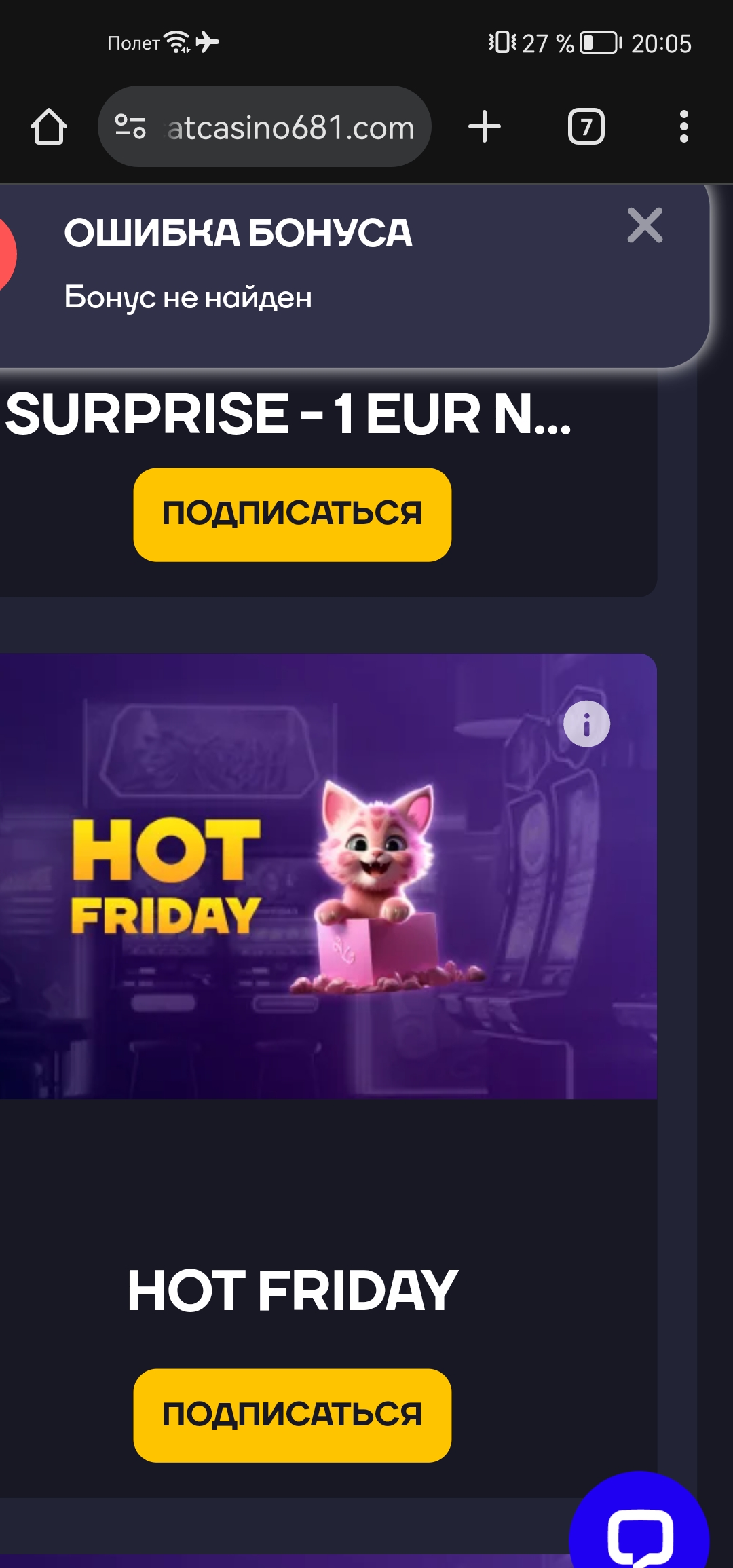Select the SURPRISE - 1 EUR bonus title
Viewport: 733px width, 1568px height.
[x=288, y=414]
